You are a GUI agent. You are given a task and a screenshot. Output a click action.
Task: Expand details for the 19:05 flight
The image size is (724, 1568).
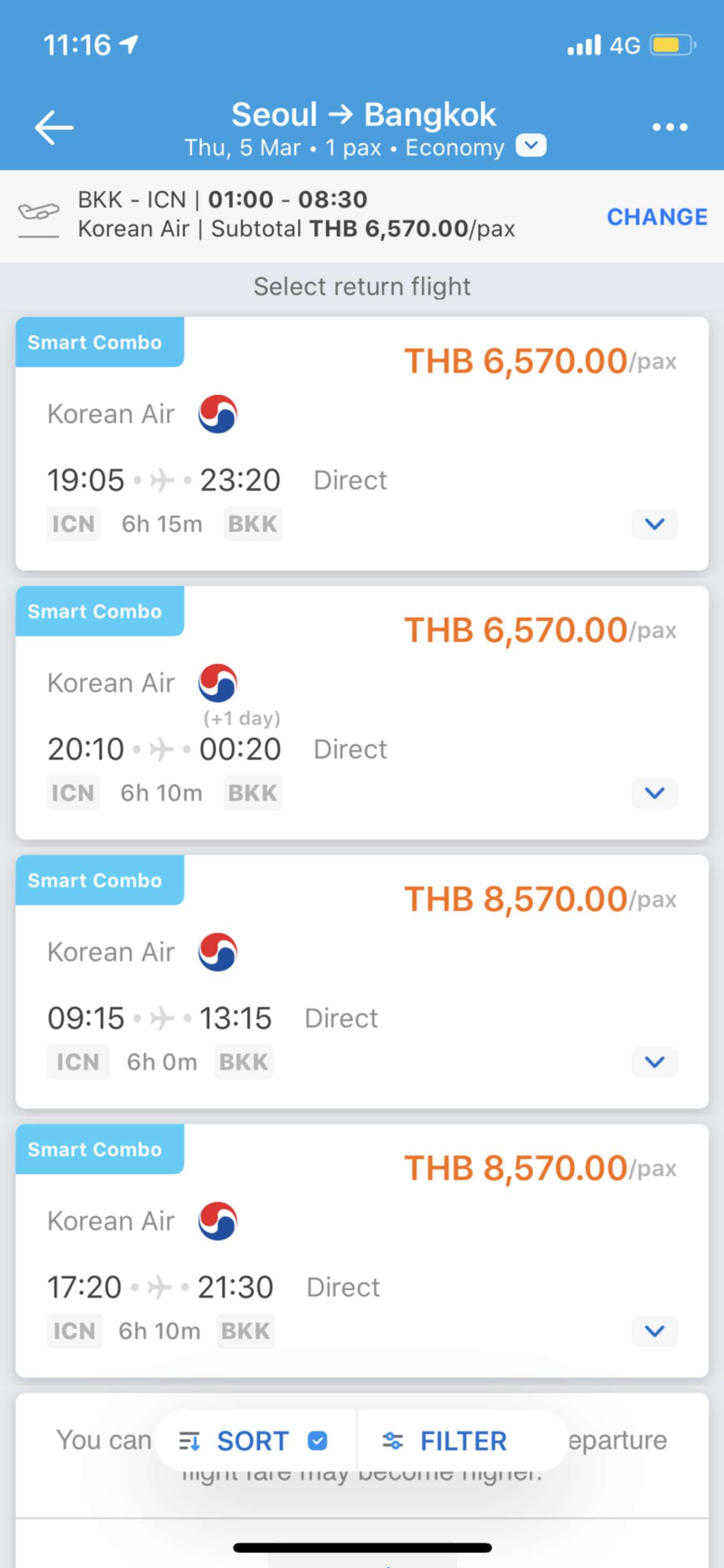[x=655, y=524]
